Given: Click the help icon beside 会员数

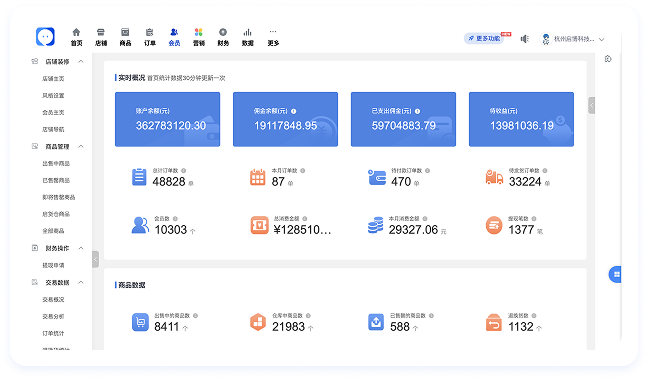Looking at the screenshot, I should click(175, 218).
